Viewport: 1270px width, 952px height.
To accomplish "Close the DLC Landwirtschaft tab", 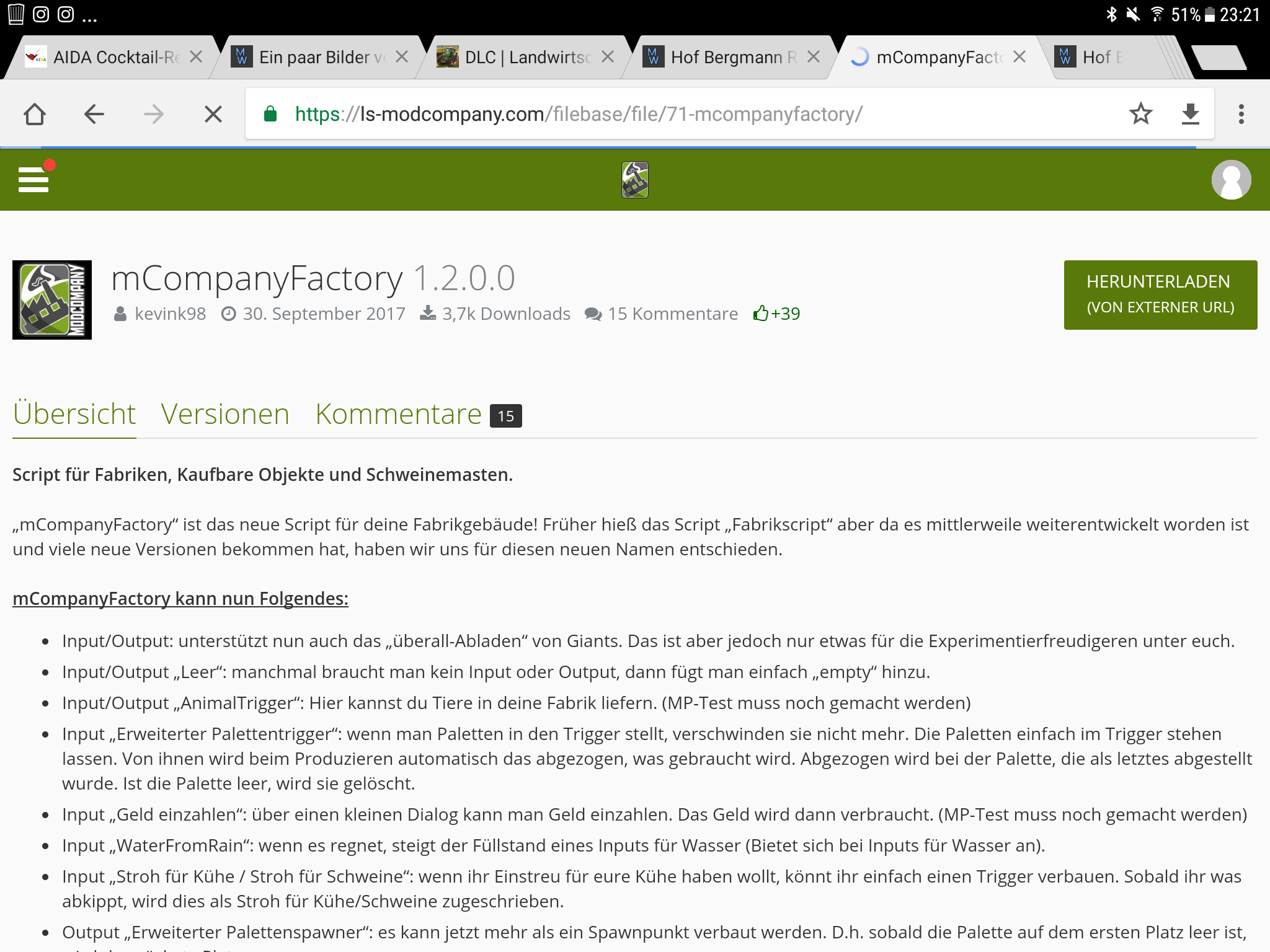I will (608, 57).
